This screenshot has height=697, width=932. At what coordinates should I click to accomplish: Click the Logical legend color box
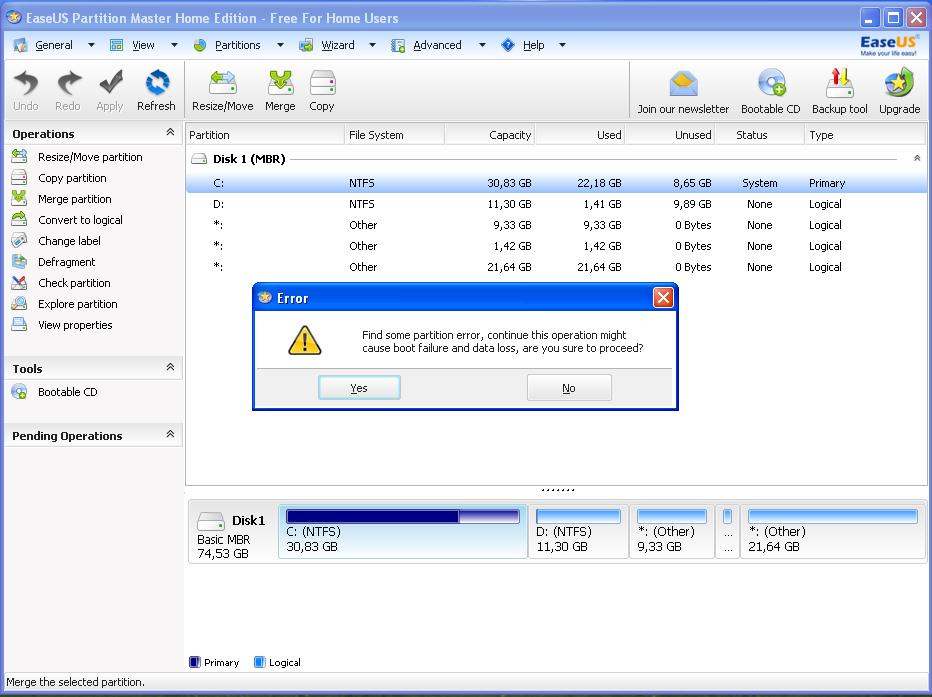(x=259, y=662)
